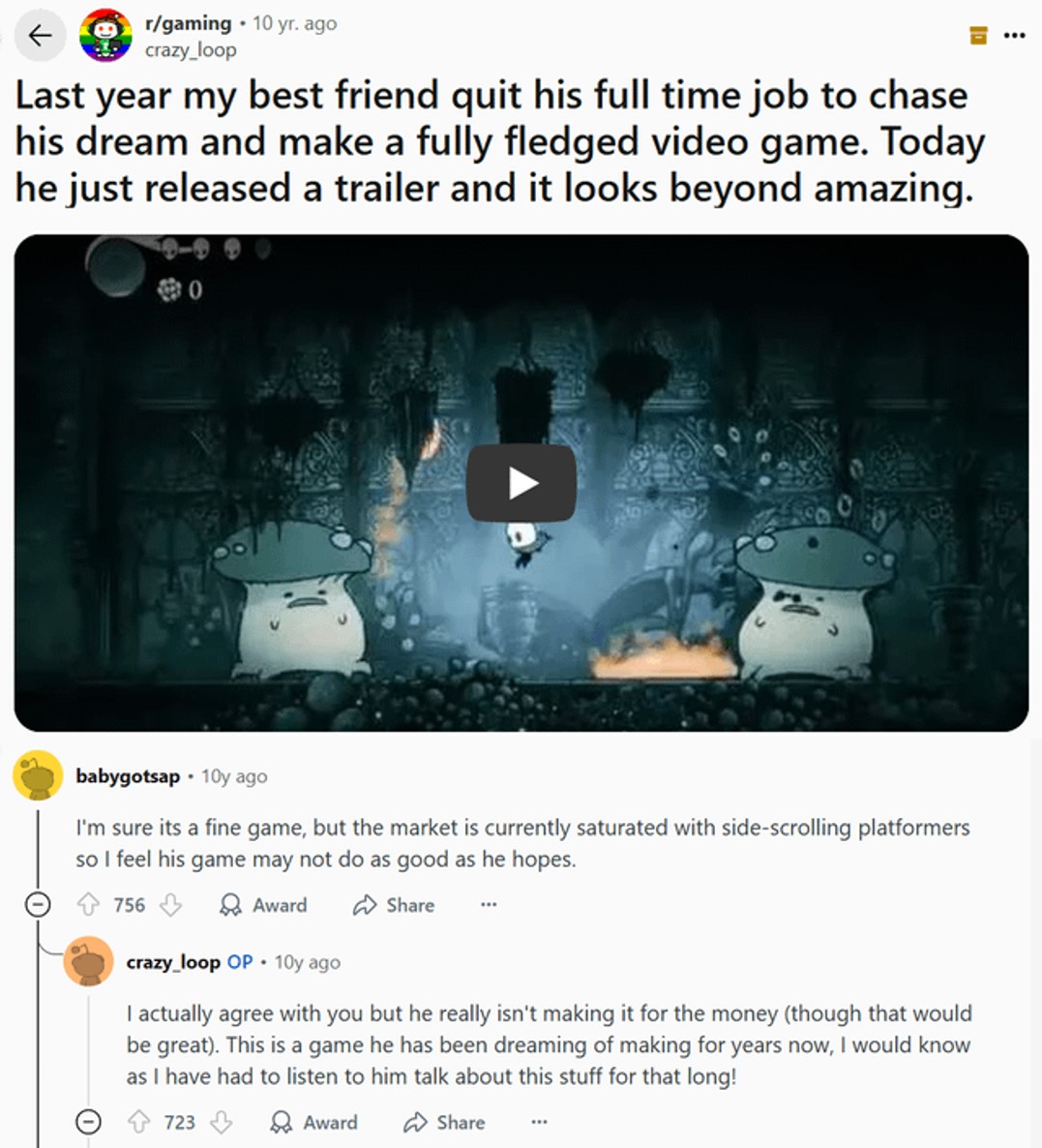Screen dimensions: 1042x1148
Task: Upvote crazy_loop's reply with 723 points
Action: [x=139, y=1122]
